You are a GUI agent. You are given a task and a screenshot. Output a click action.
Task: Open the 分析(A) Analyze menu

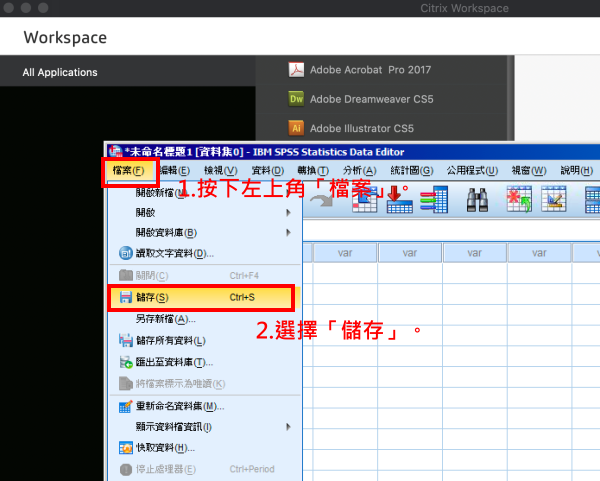click(x=360, y=171)
